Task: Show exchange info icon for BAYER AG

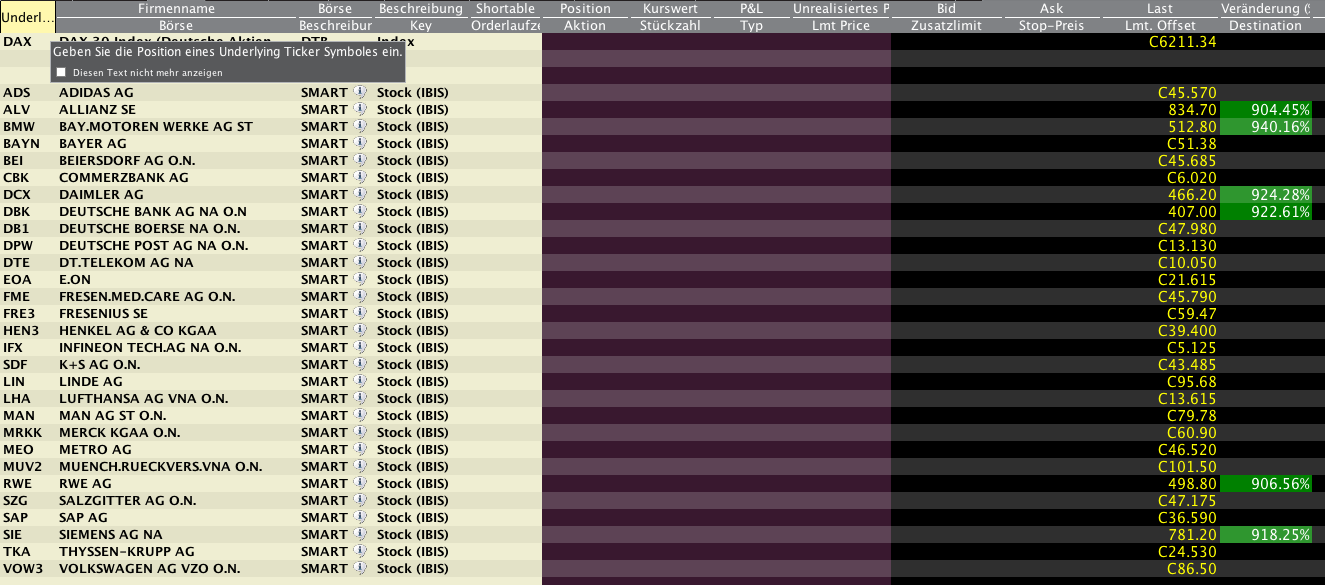Action: 360,144
